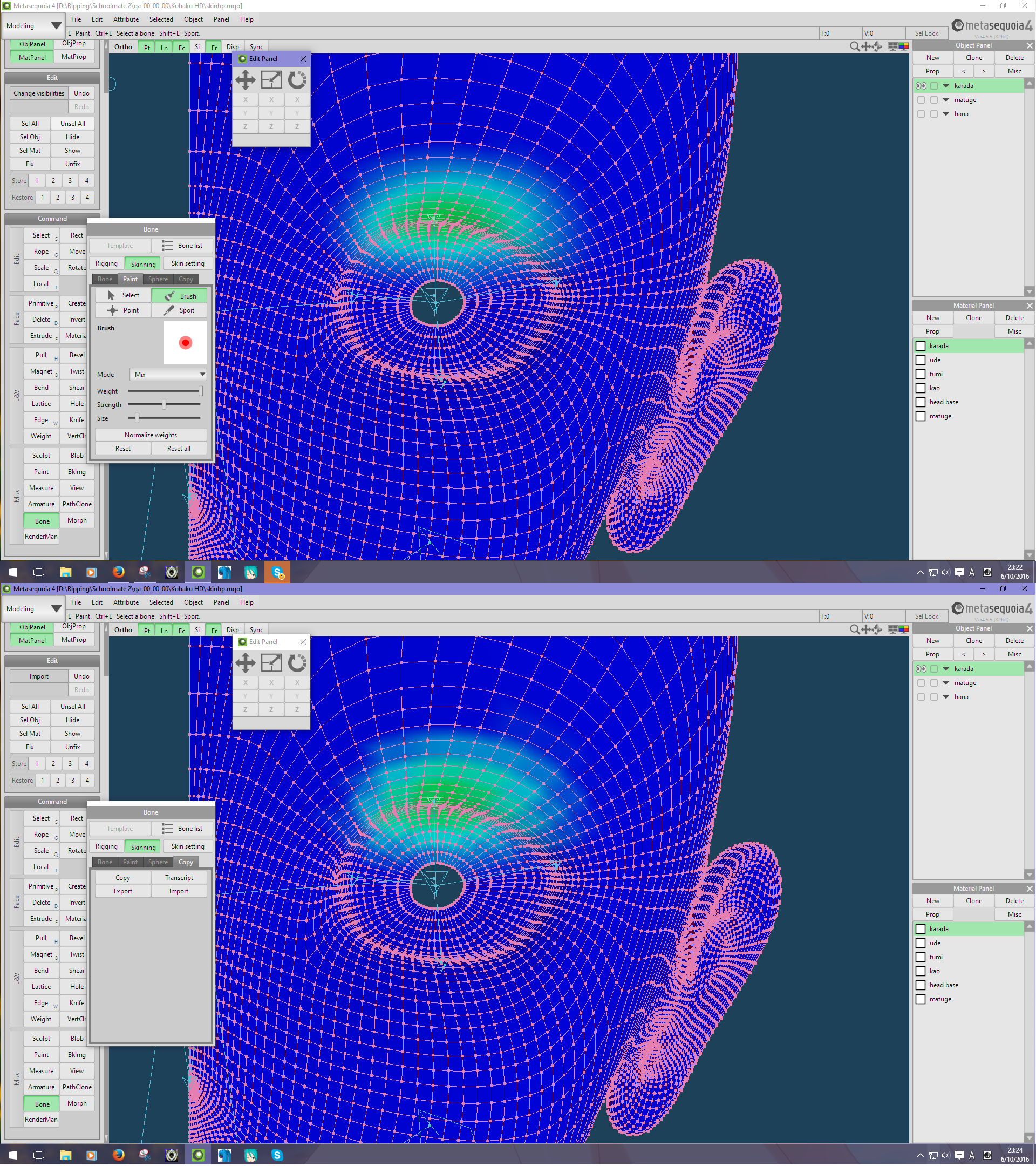
Task: Switch to the Paint tab in lower Bone panel
Action: (130, 863)
